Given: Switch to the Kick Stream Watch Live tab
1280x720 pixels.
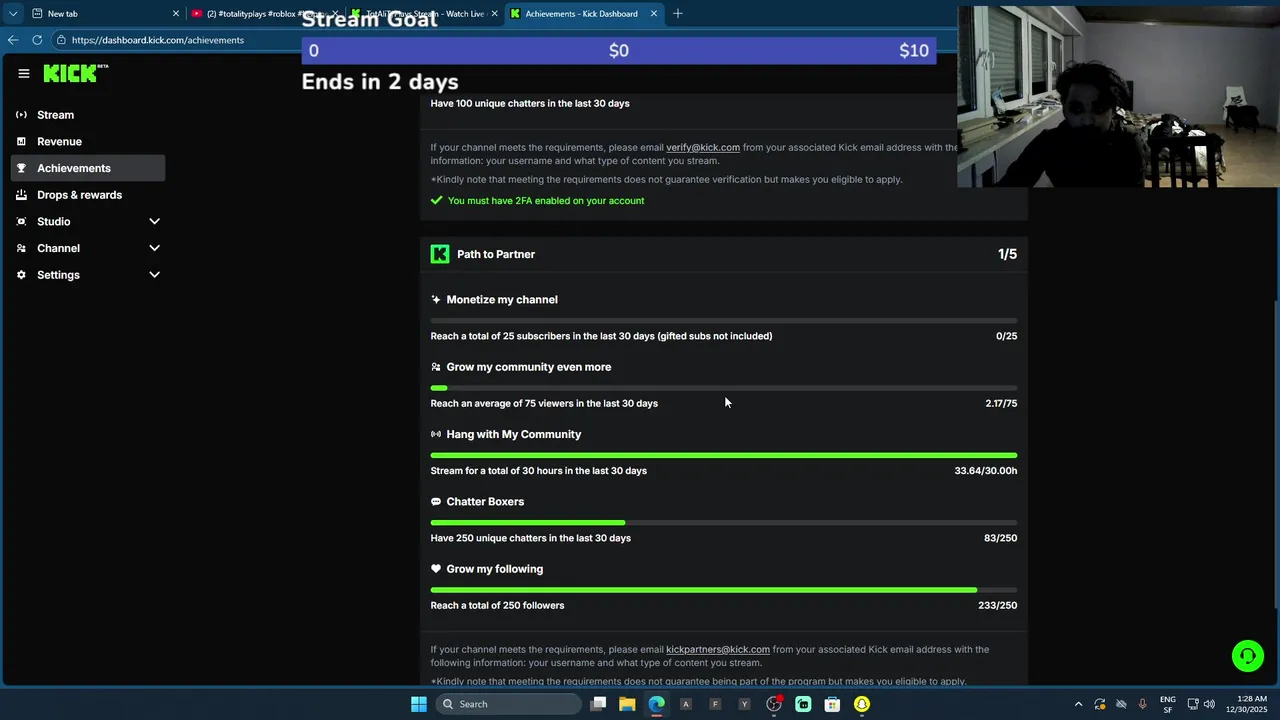Looking at the screenshot, I should (x=425, y=13).
